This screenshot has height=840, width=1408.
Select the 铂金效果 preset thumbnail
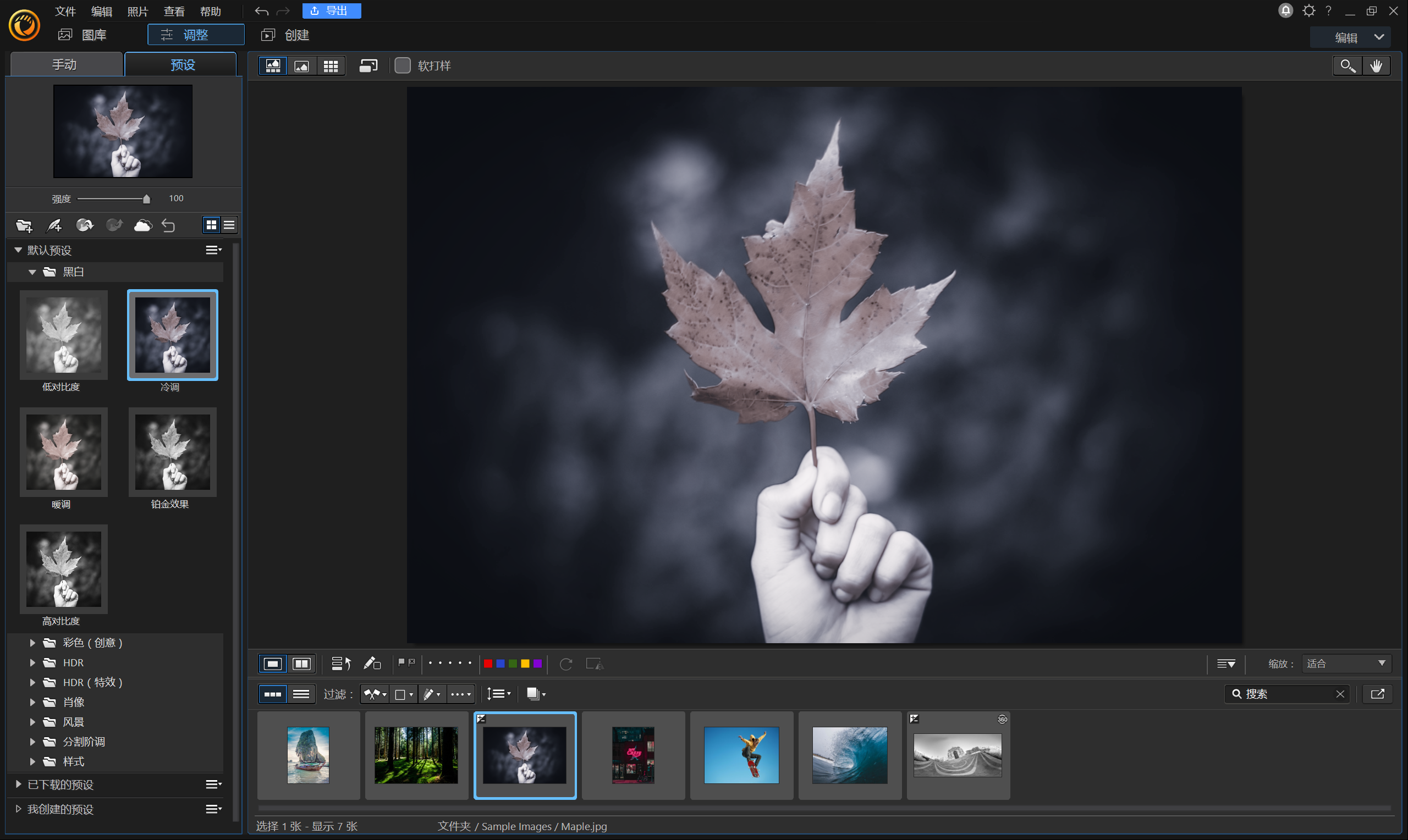[x=172, y=452]
